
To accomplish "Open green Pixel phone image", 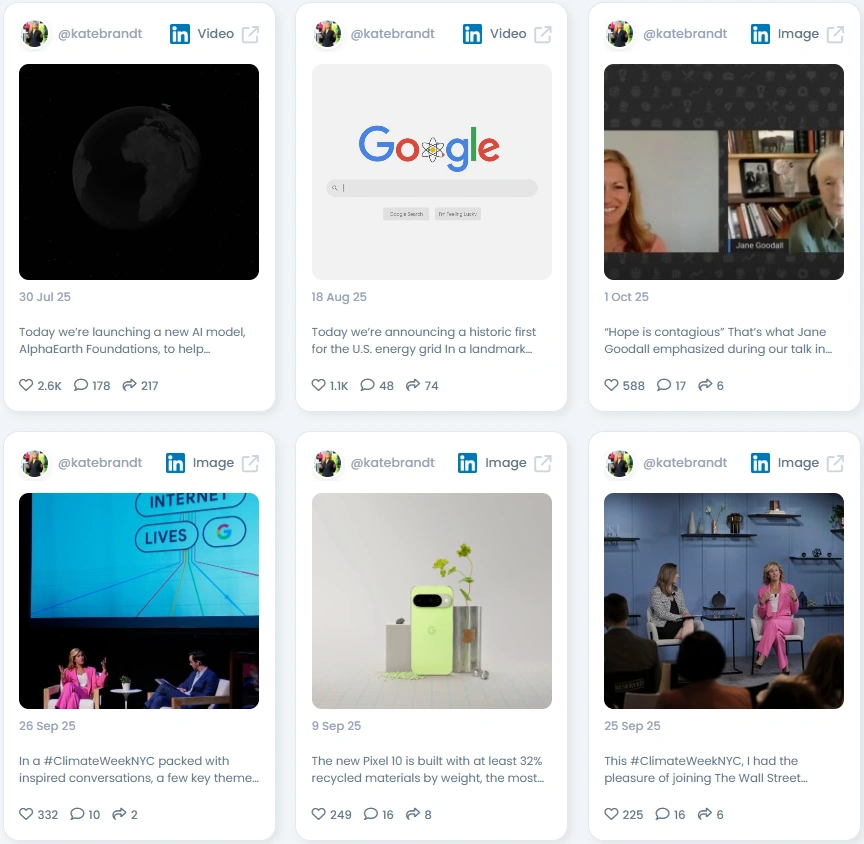I will click(x=431, y=601).
